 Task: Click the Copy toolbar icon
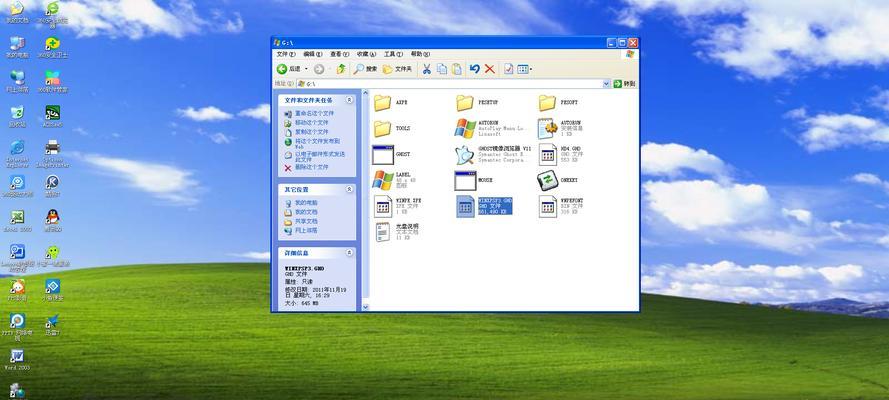coord(442,69)
